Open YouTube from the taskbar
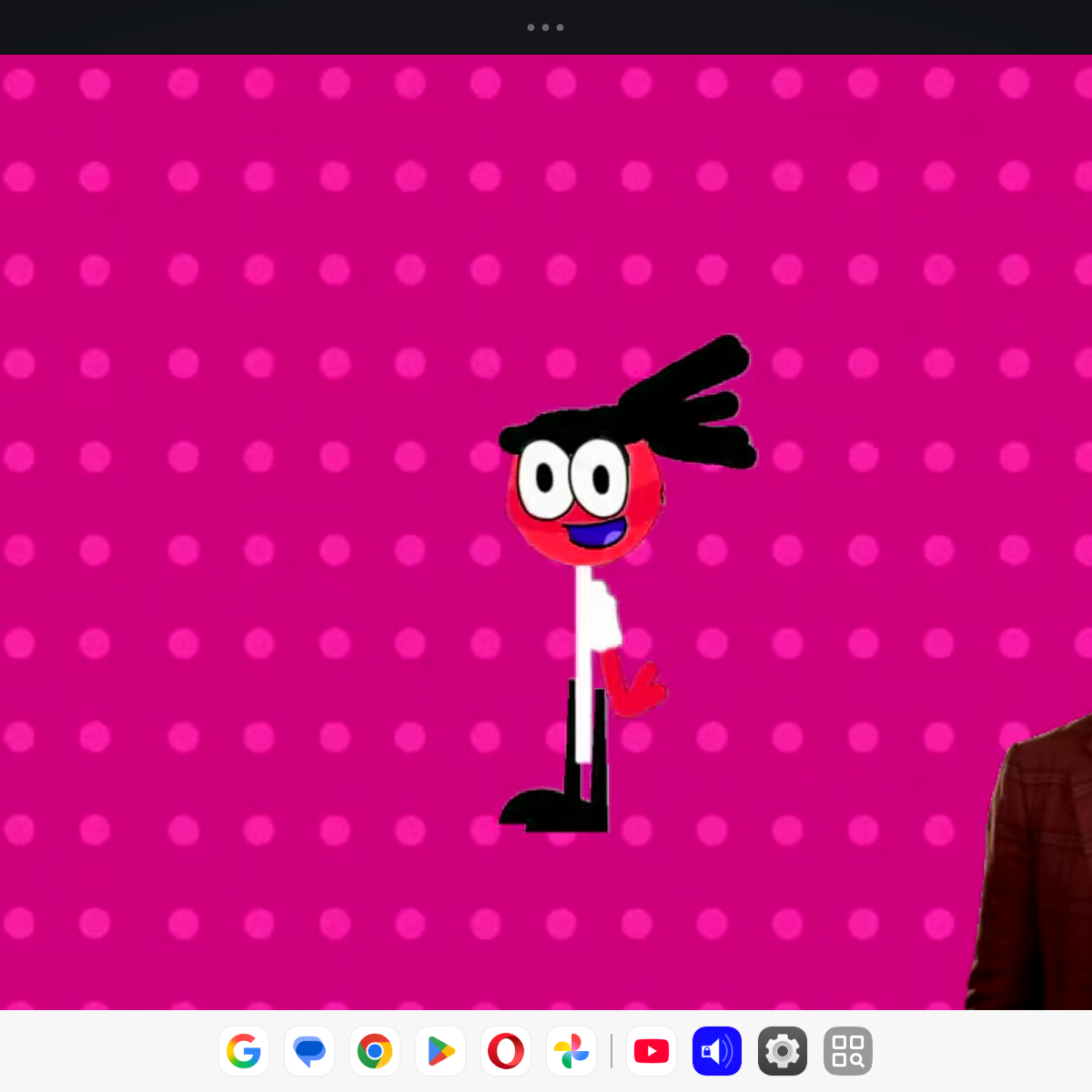 [x=652, y=1051]
